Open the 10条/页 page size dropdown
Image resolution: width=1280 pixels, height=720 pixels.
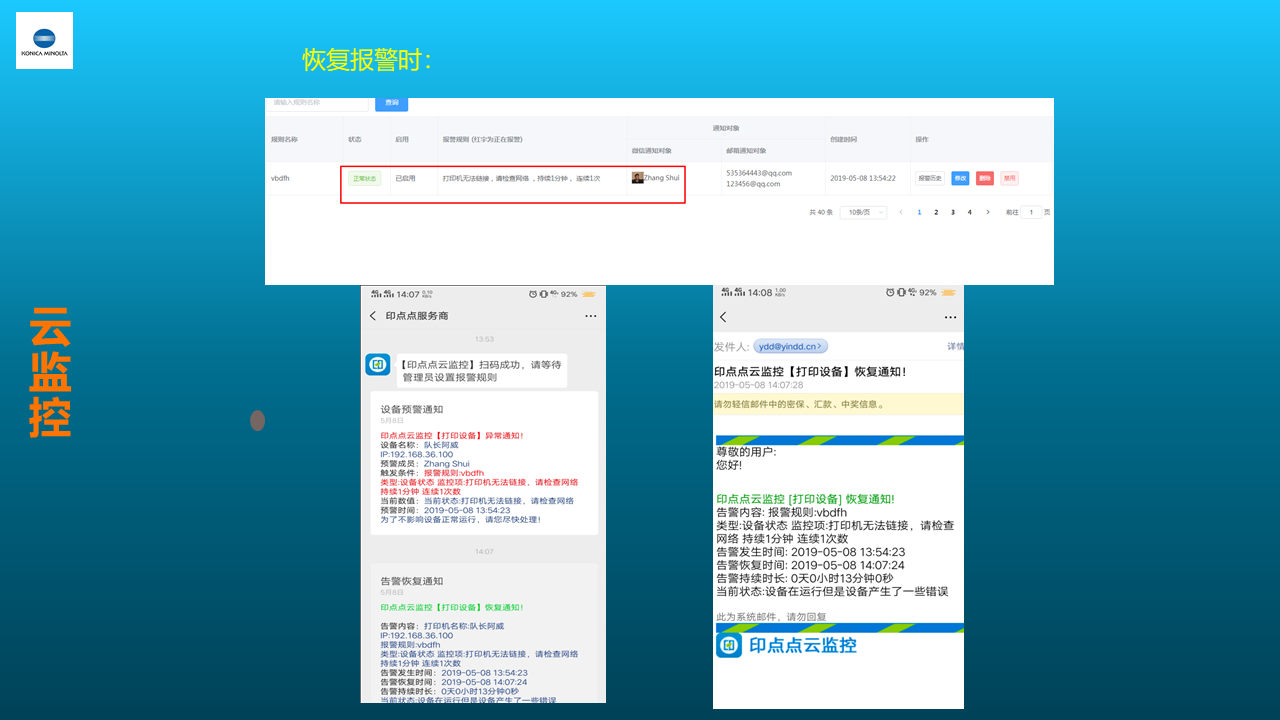click(860, 212)
